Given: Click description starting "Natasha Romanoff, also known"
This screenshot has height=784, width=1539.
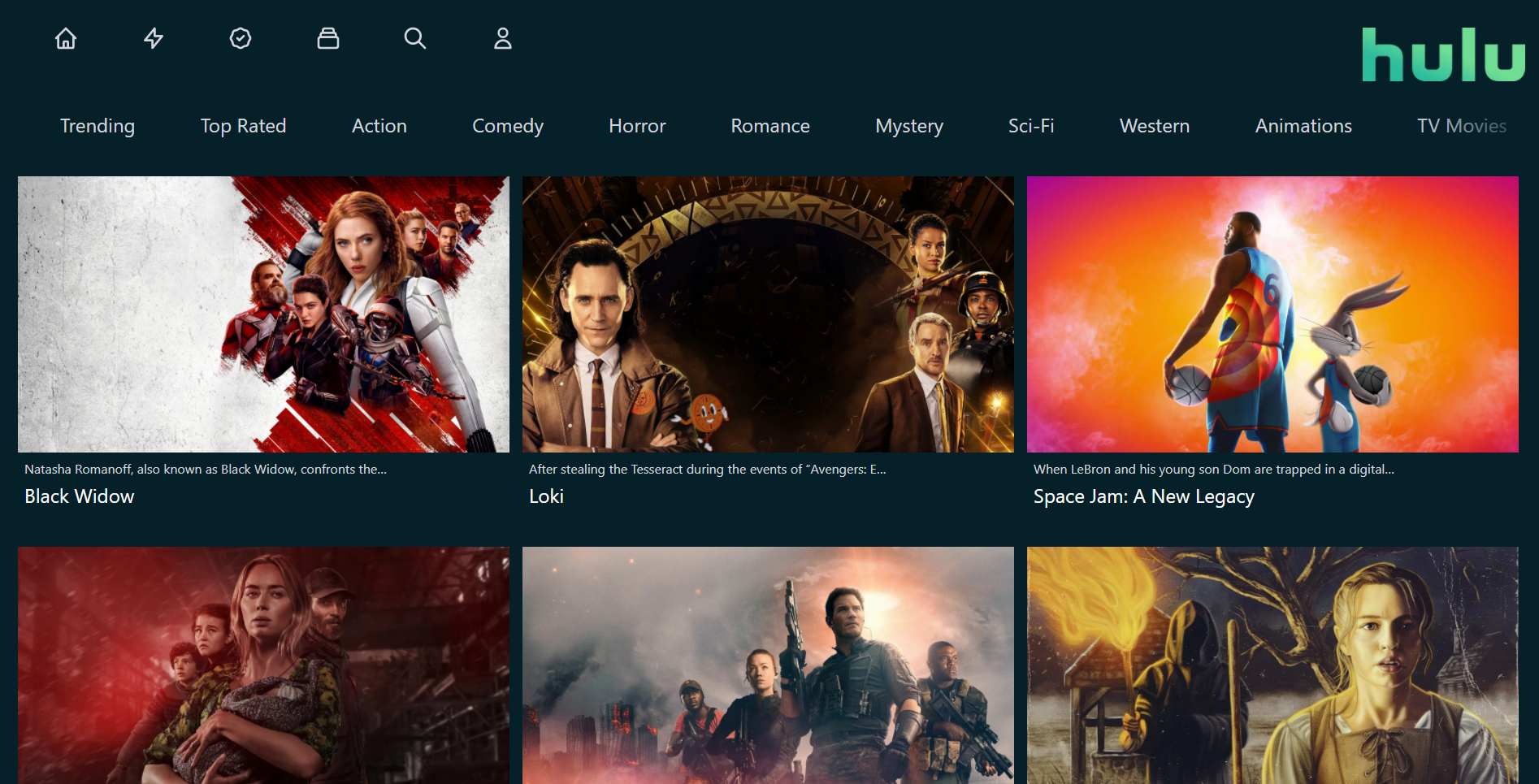Looking at the screenshot, I should [x=206, y=469].
